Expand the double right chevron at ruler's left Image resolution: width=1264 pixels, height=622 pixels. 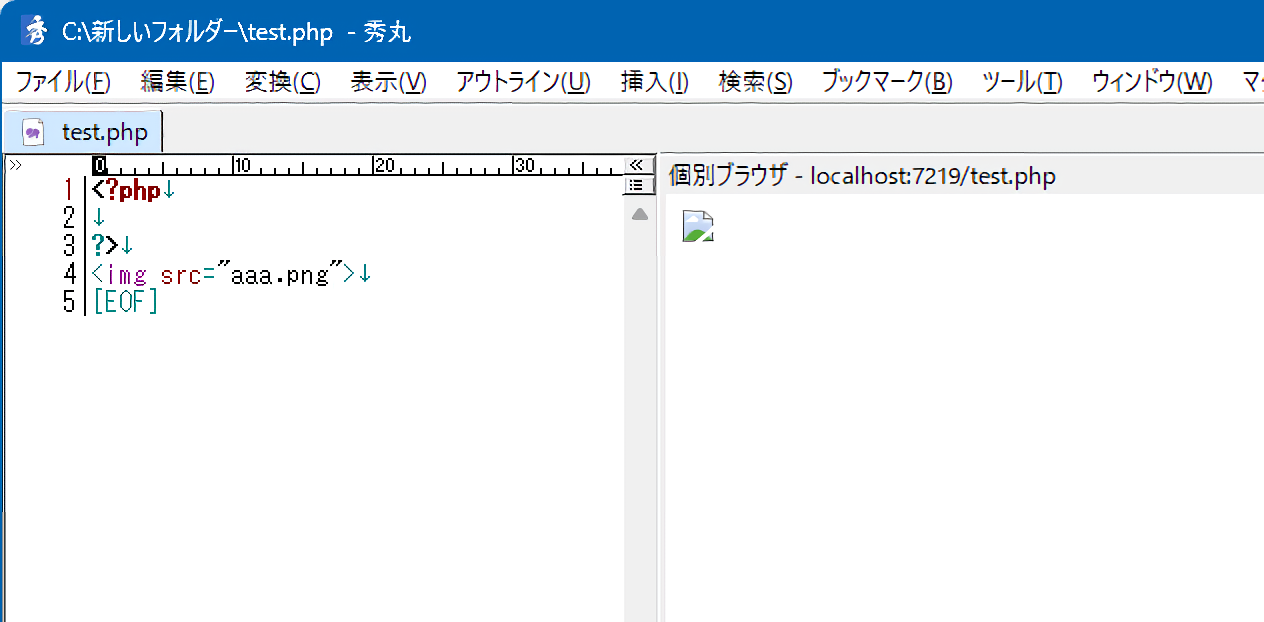14,164
